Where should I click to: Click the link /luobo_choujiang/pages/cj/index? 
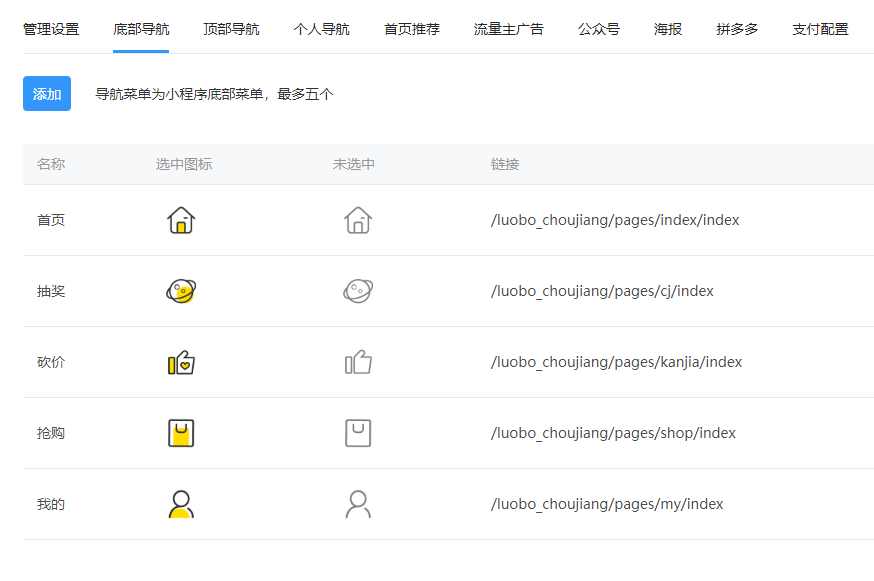point(602,291)
